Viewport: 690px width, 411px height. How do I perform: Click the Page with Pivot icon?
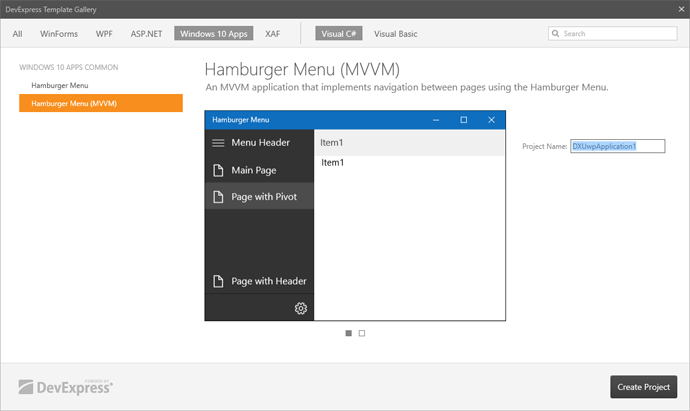click(218, 197)
